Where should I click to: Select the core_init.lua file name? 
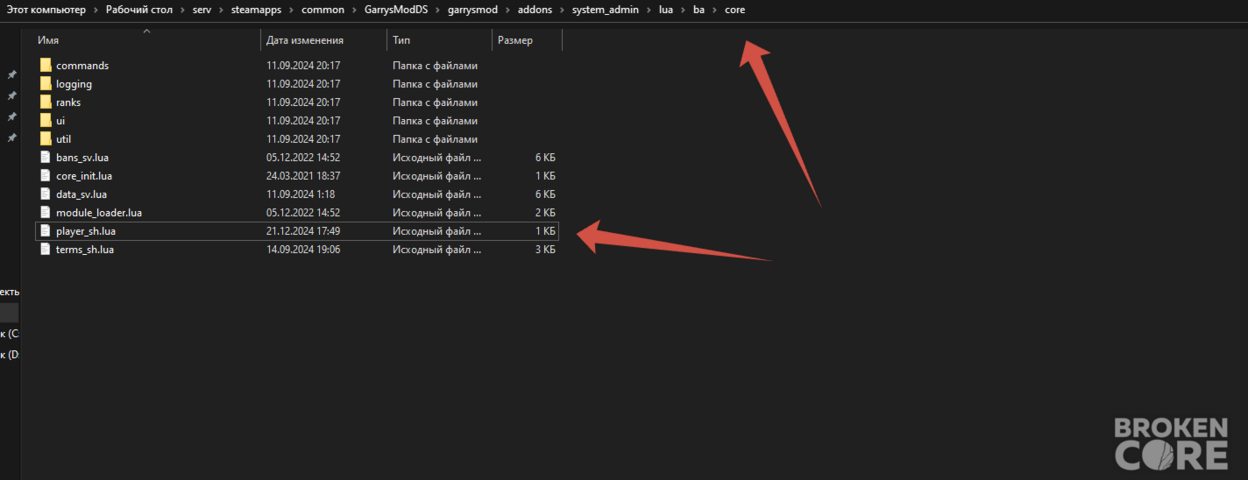pos(84,176)
